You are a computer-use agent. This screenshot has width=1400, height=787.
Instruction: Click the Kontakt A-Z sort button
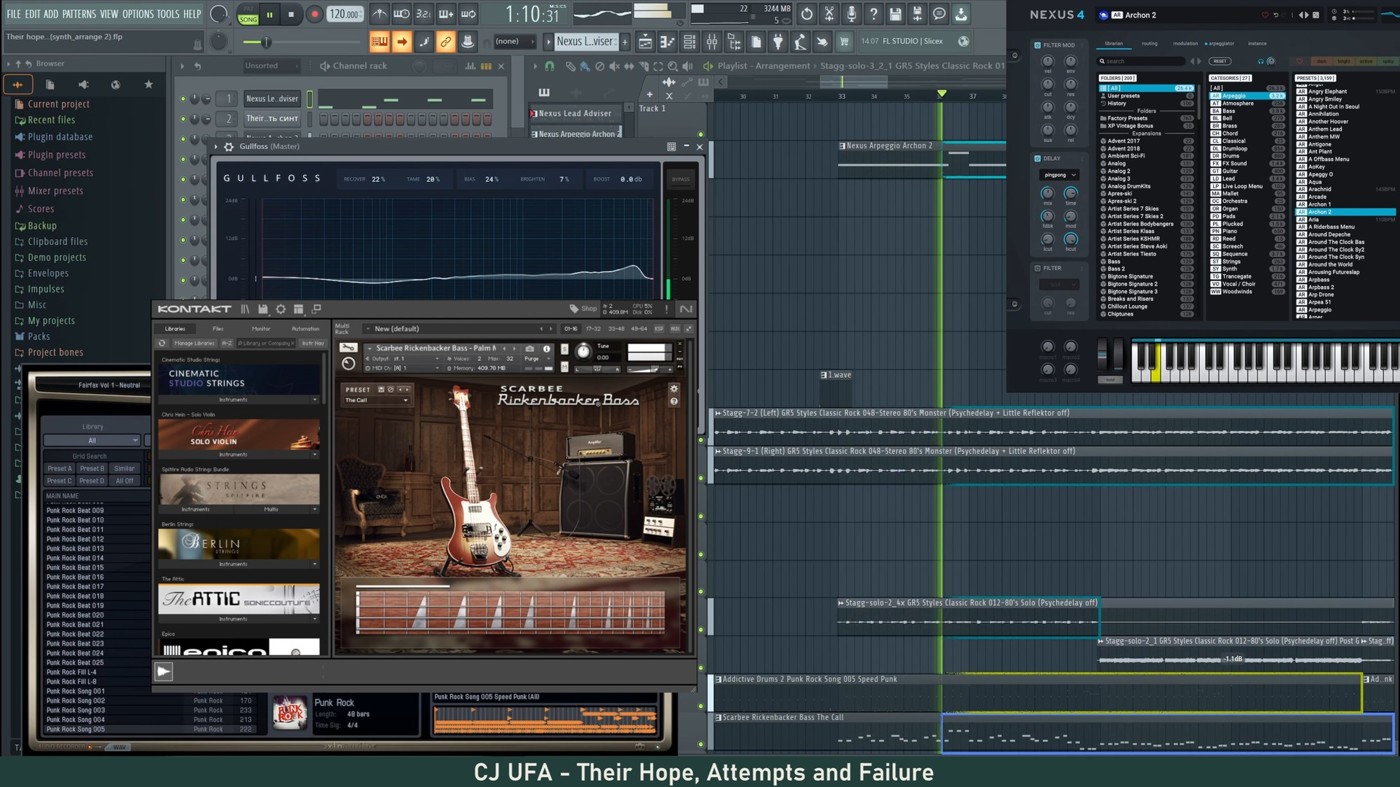click(227, 343)
